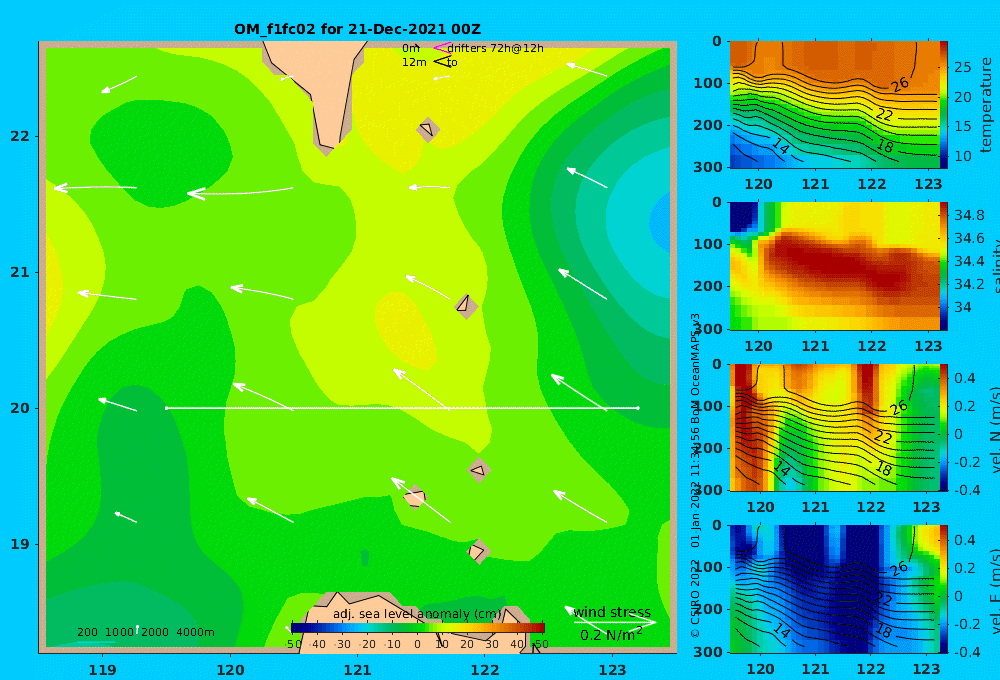Click latitude tick '19' on the main map

(20, 544)
